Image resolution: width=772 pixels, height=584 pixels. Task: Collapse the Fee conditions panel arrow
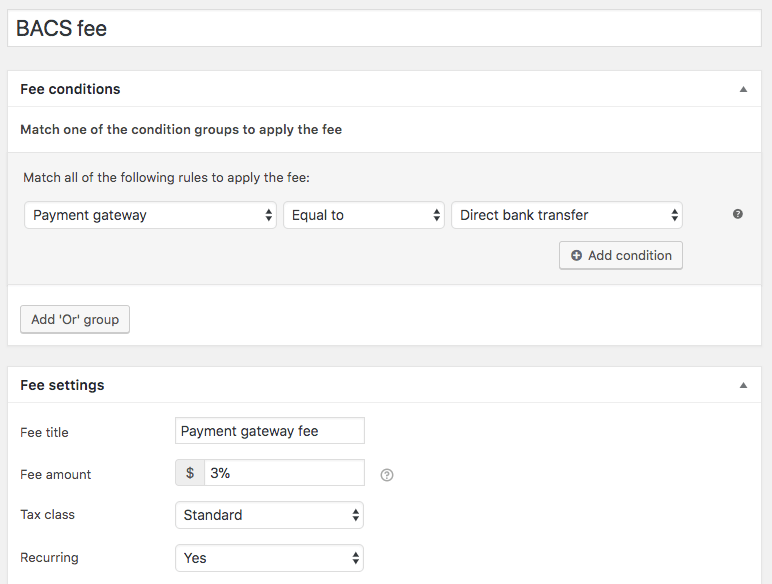click(743, 90)
